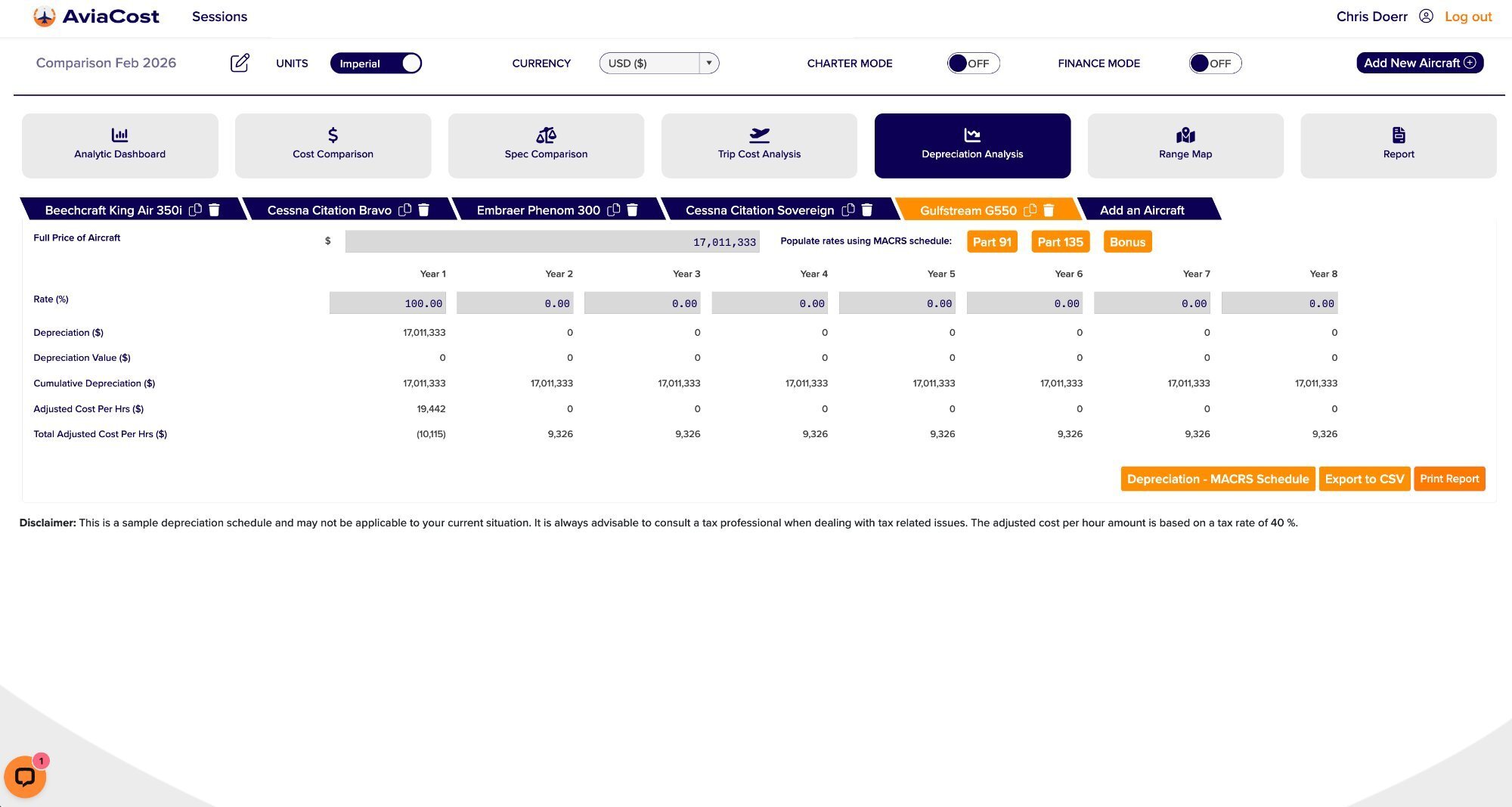Image resolution: width=1512 pixels, height=807 pixels.
Task: Open the currency selection dropdown
Action: click(x=708, y=63)
